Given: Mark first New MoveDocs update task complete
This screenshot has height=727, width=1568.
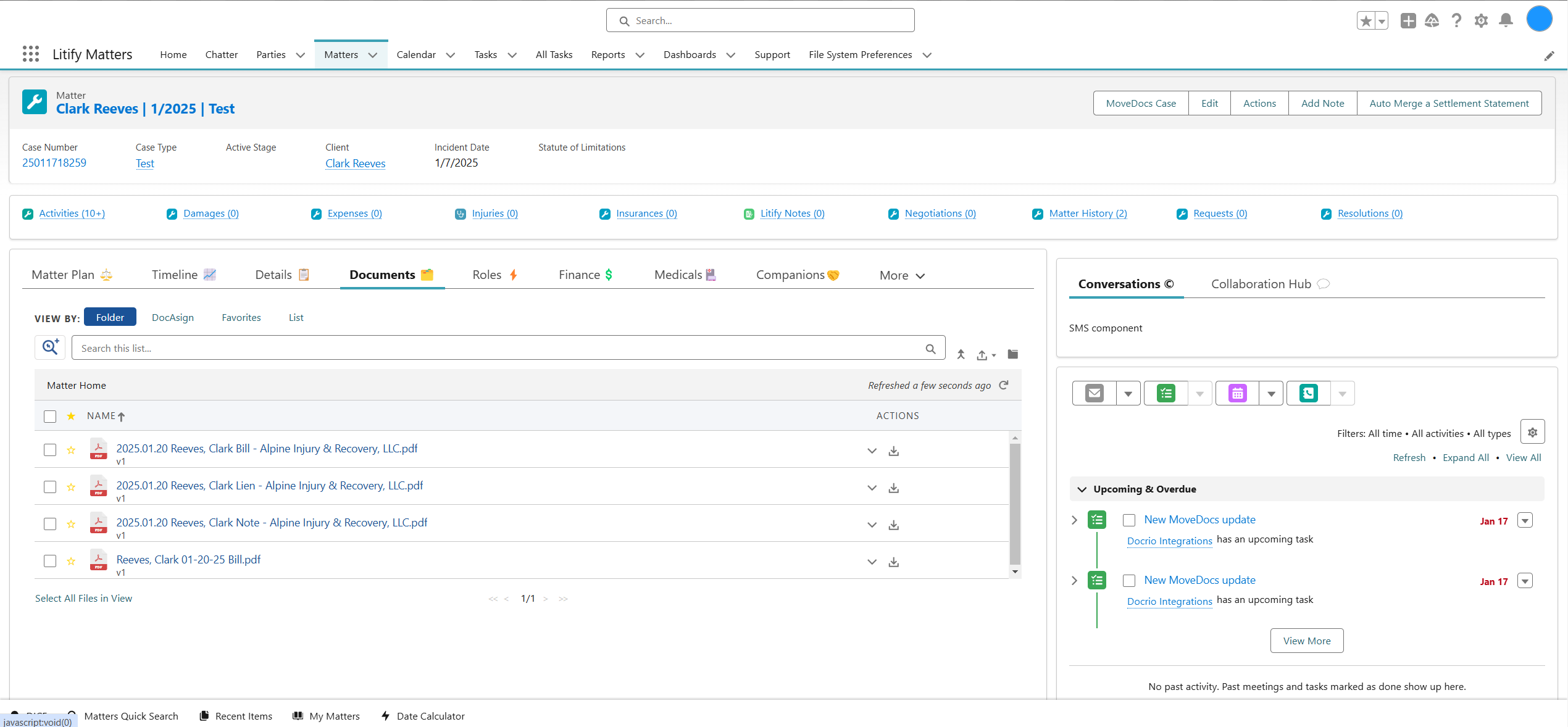Looking at the screenshot, I should pyautogui.click(x=1129, y=520).
